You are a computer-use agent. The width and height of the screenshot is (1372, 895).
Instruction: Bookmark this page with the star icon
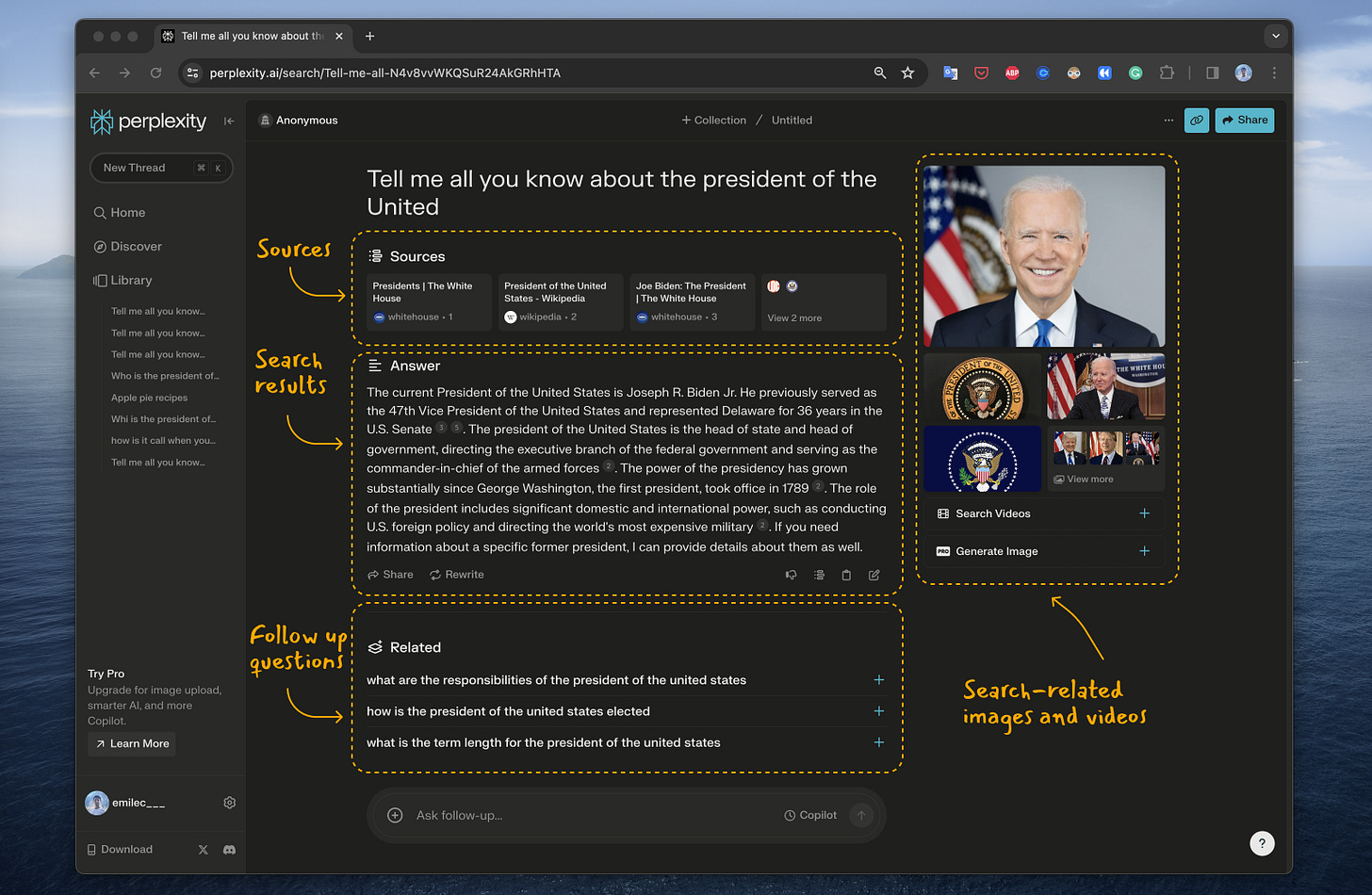907,73
